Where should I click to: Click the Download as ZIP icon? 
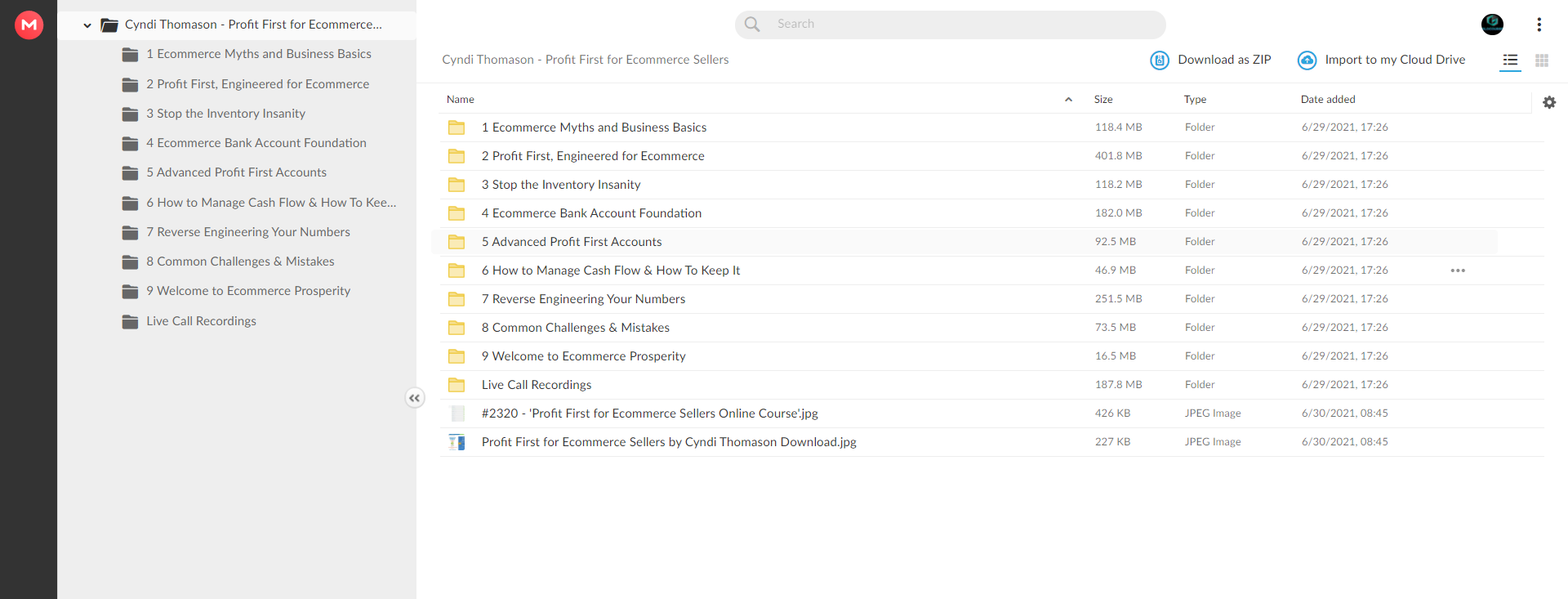coord(1160,60)
